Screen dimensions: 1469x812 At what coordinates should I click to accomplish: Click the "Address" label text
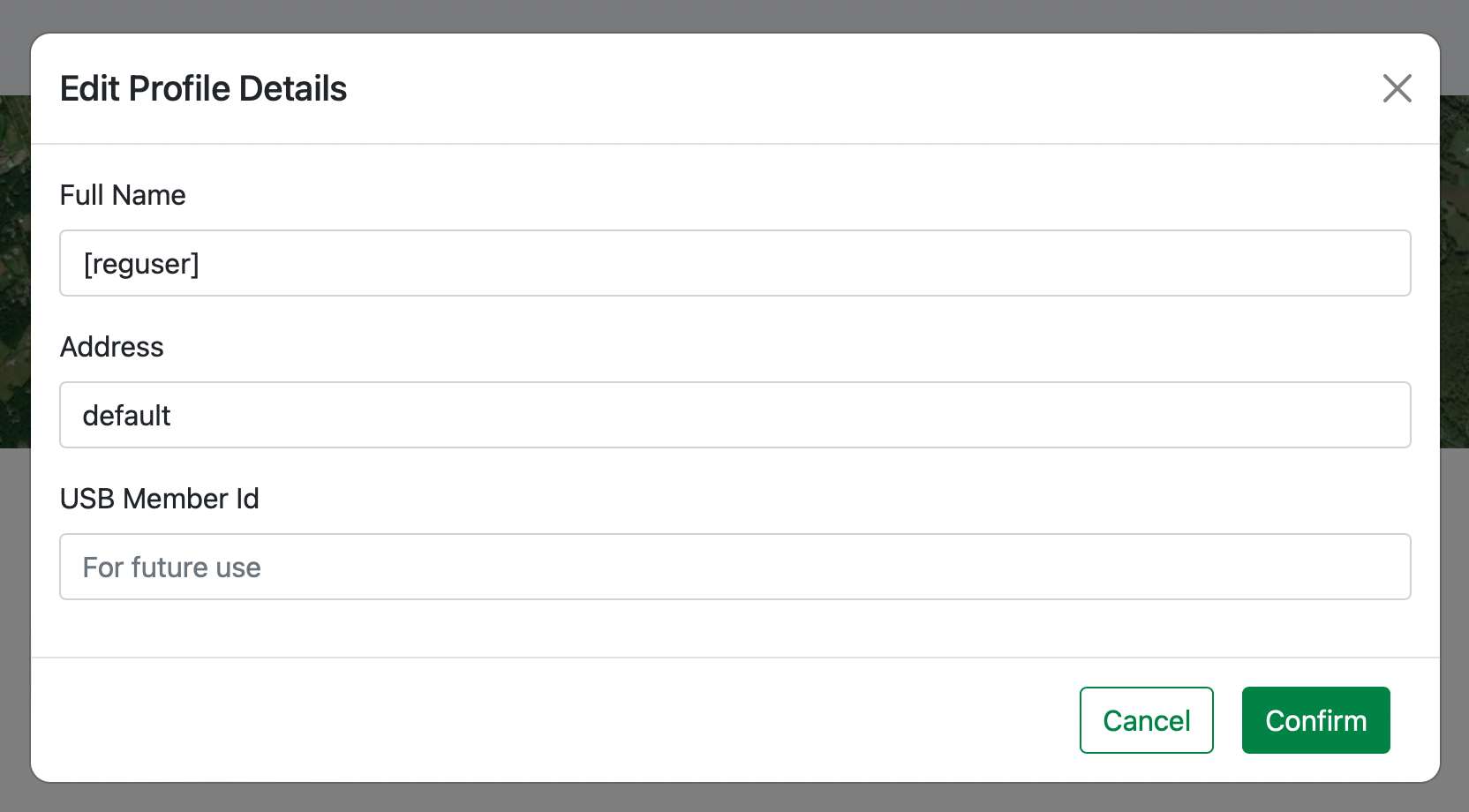[x=112, y=347]
